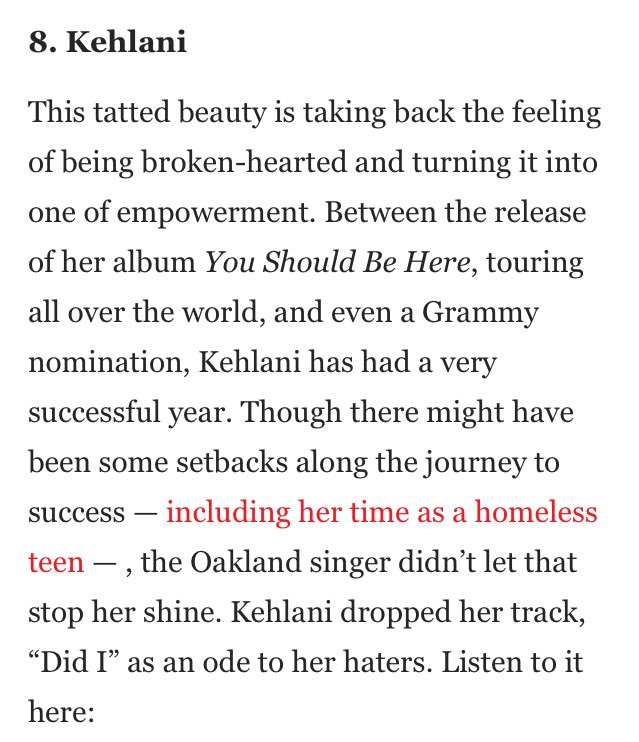The width and height of the screenshot is (639, 742).
Task: Click the phrase 'broken-hearted' in the paragraph
Action: (244, 162)
